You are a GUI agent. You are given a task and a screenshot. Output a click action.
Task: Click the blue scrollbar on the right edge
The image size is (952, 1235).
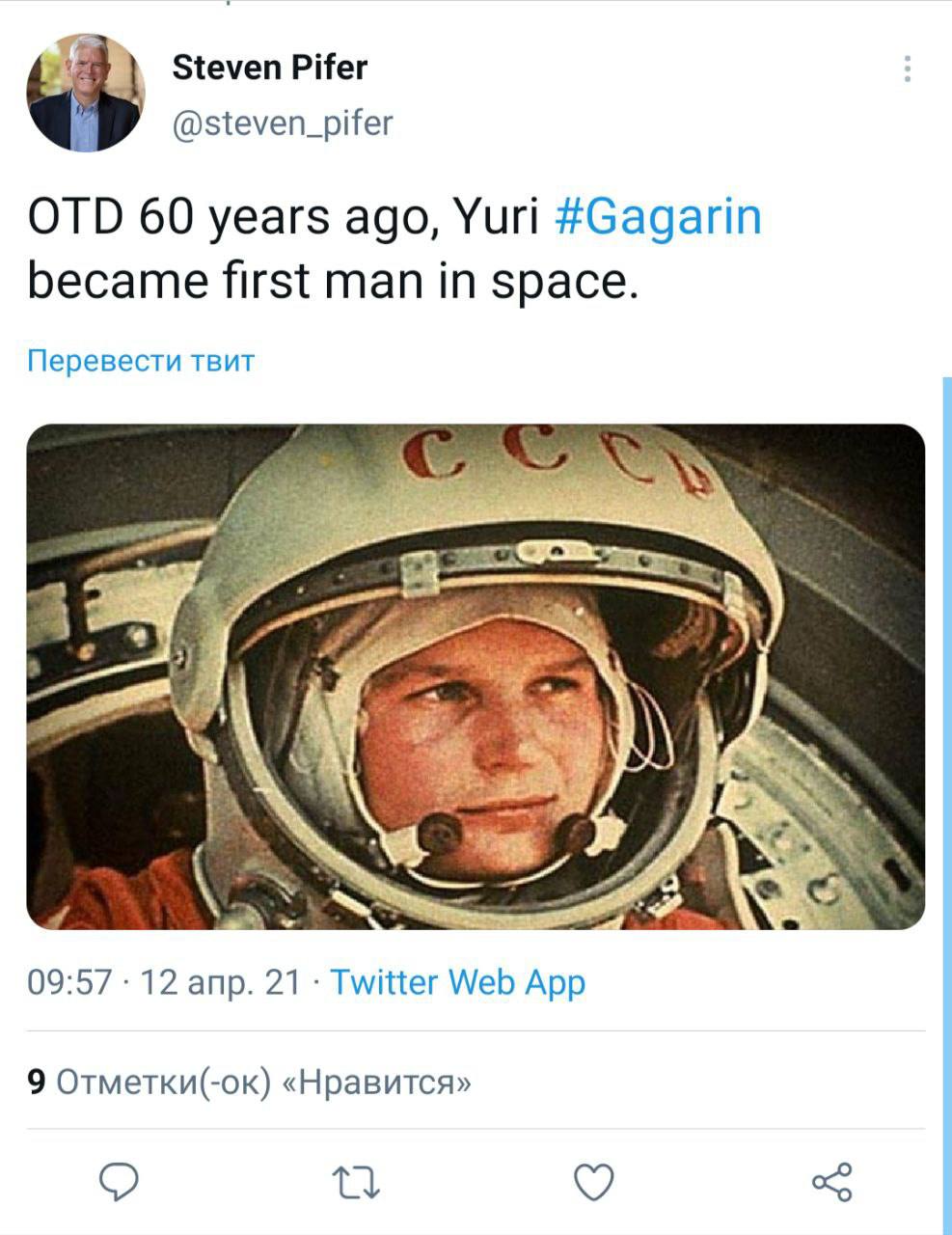click(947, 772)
